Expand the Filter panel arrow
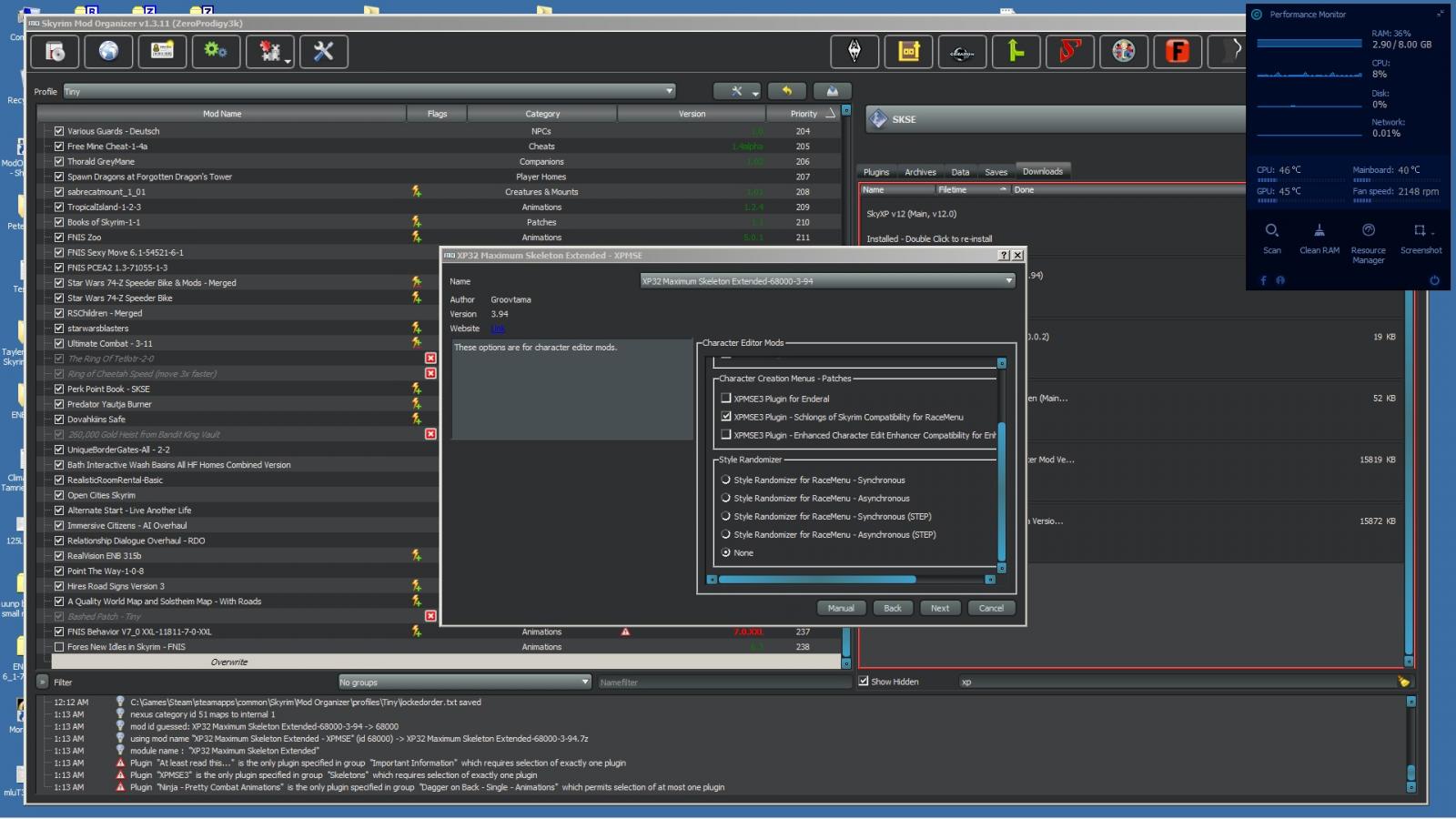1456x819 pixels. coord(43,682)
